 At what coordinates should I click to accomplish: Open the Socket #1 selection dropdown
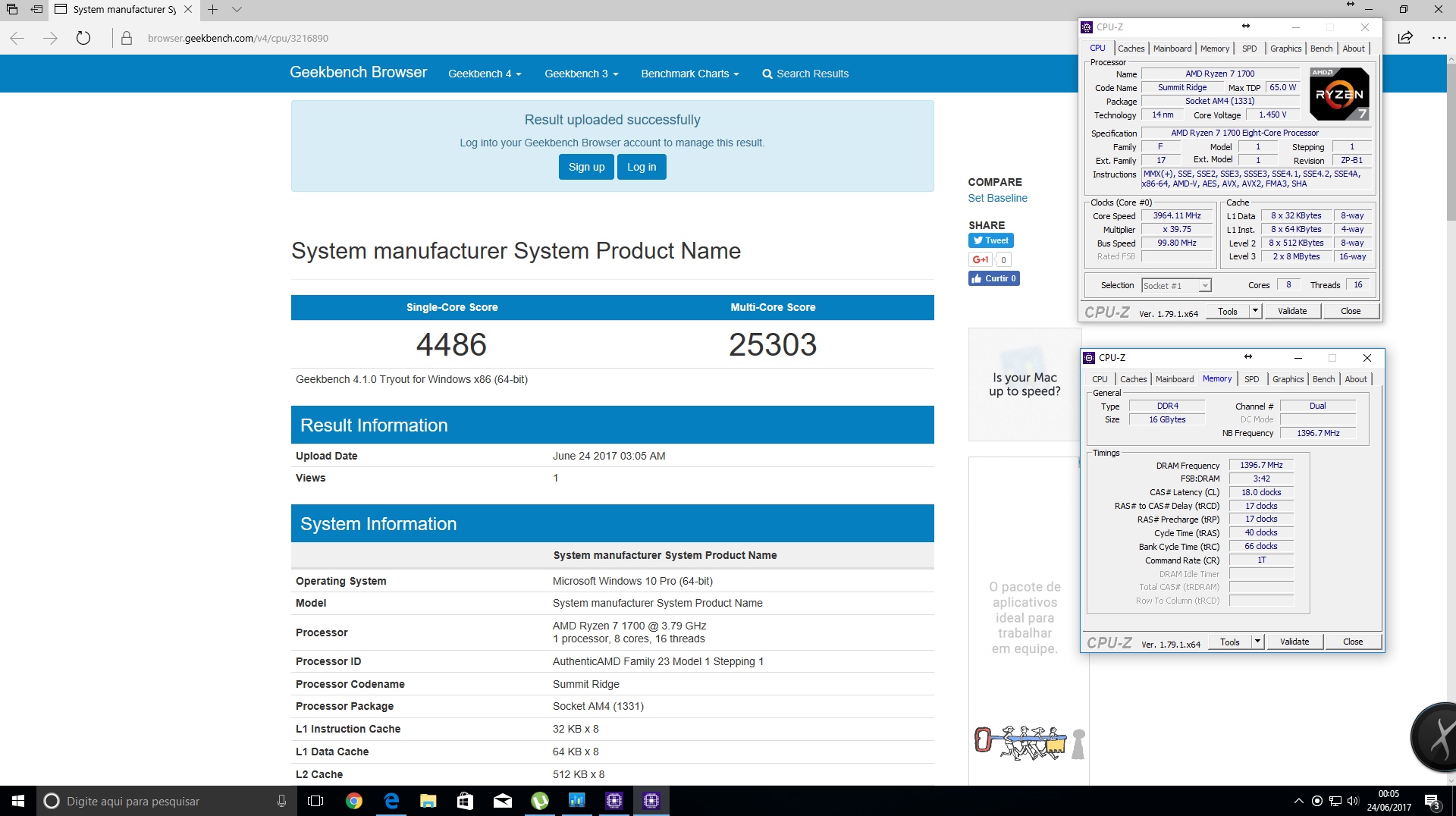[x=1176, y=286]
